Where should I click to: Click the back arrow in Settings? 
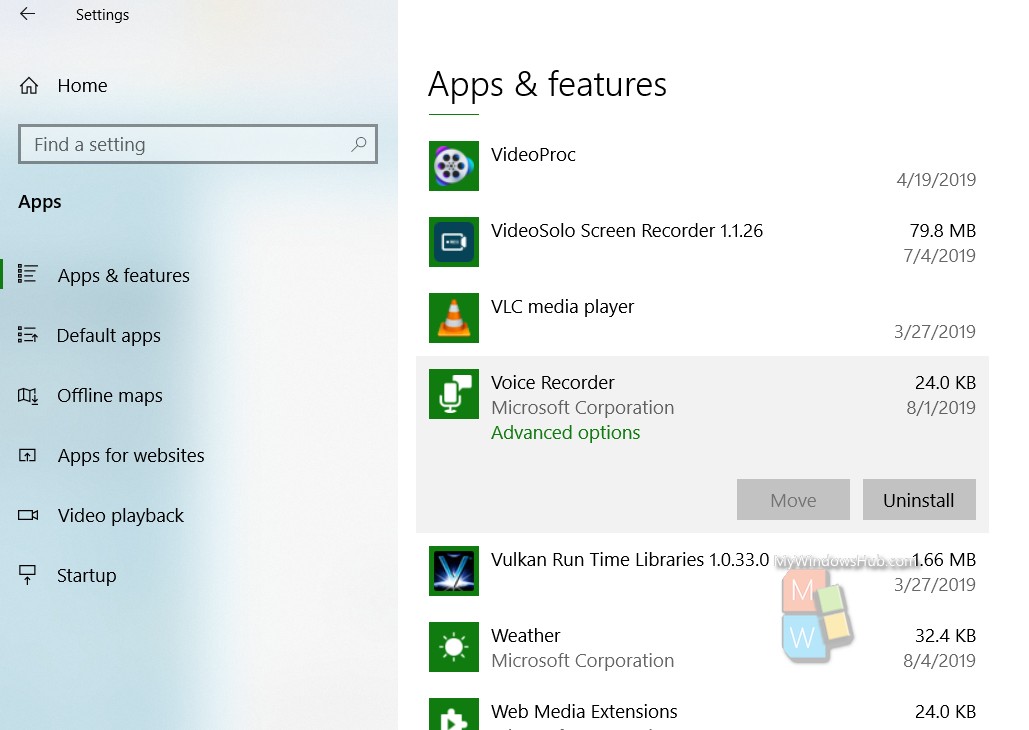click(28, 14)
